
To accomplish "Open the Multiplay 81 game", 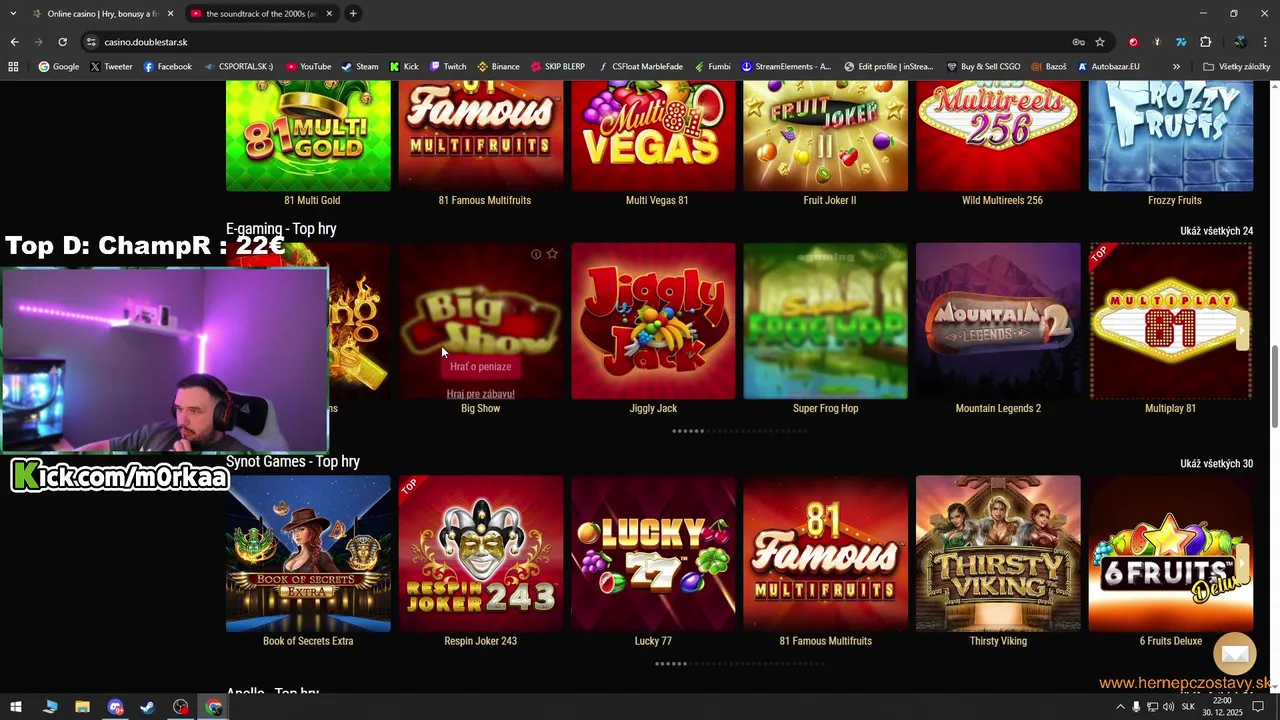I will point(1171,321).
